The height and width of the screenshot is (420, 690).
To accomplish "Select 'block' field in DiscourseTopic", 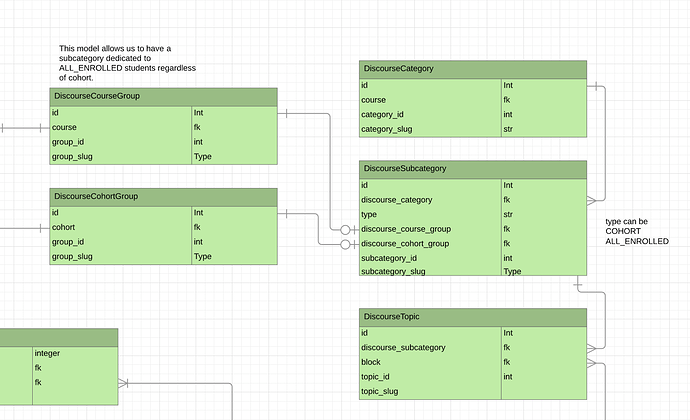I will click(x=371, y=362).
